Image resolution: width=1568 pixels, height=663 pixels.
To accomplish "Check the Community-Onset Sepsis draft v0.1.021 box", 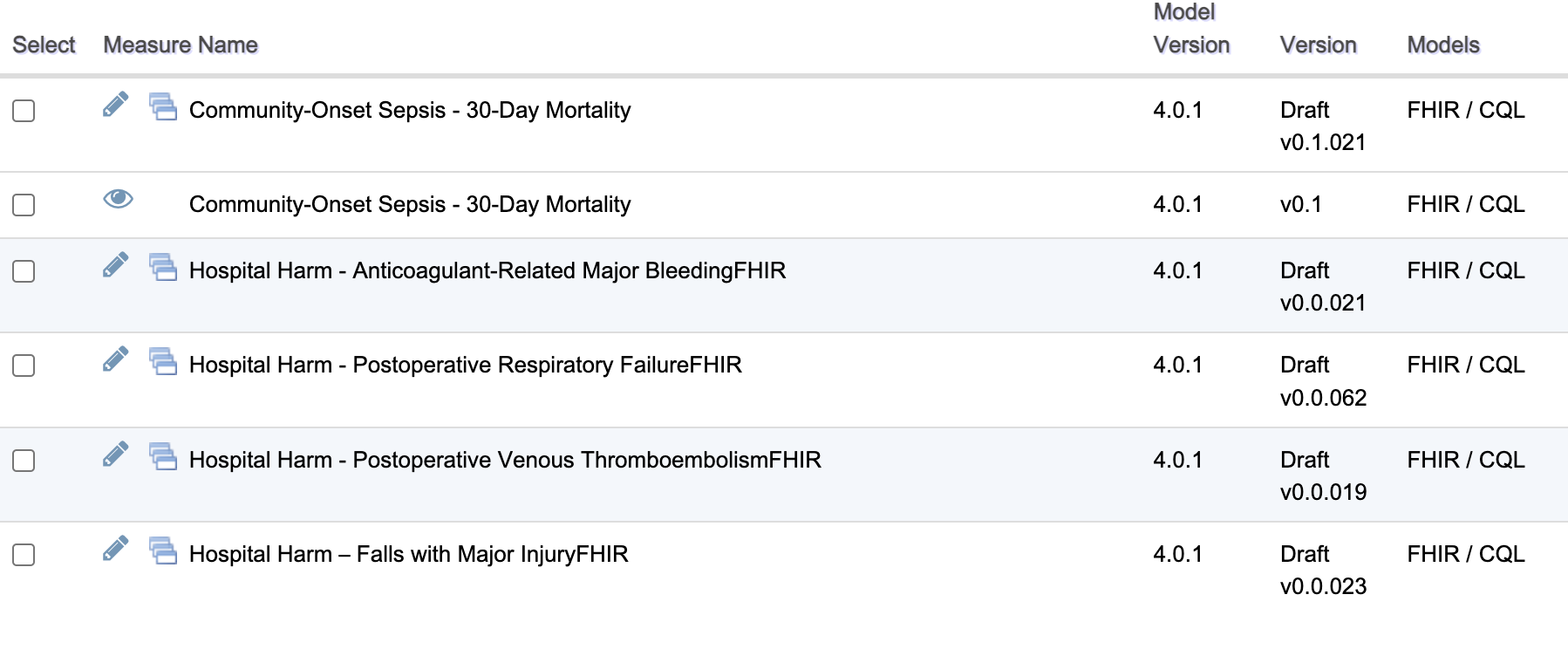I will [x=24, y=111].
